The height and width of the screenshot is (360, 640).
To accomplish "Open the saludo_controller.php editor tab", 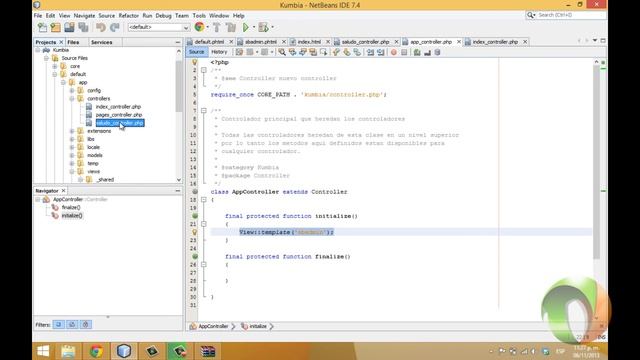I will click(x=365, y=42).
